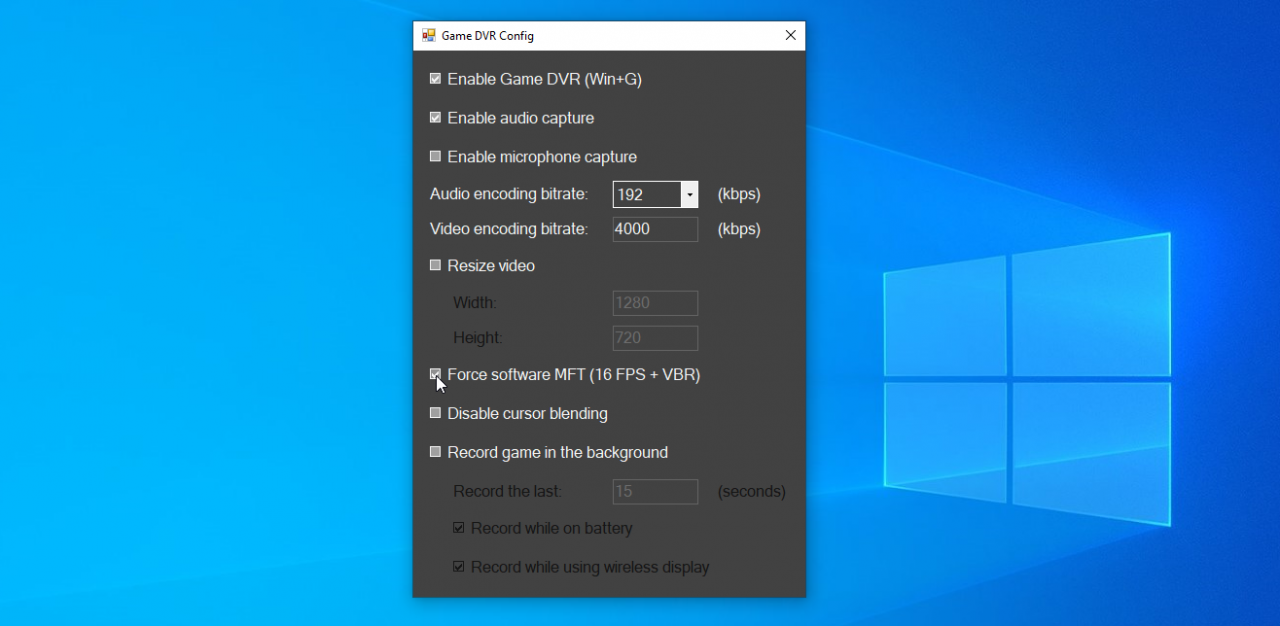
Task: Click the Game DVR Config title bar icon
Action: pos(428,35)
